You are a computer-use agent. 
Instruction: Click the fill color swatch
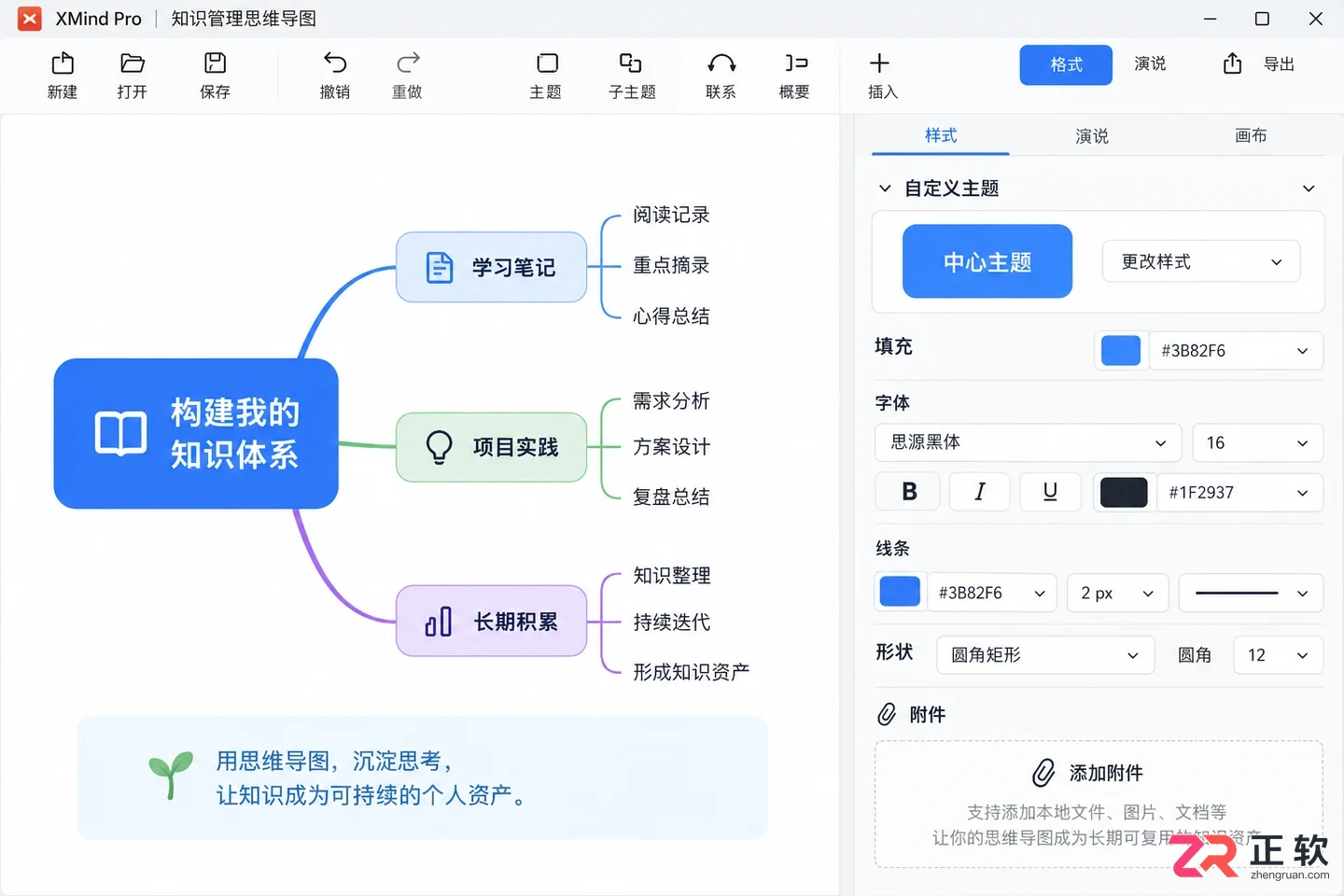tap(1121, 351)
